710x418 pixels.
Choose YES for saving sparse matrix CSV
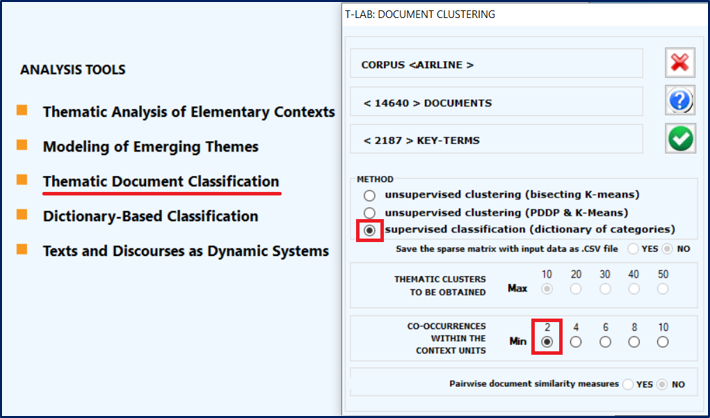(x=633, y=249)
